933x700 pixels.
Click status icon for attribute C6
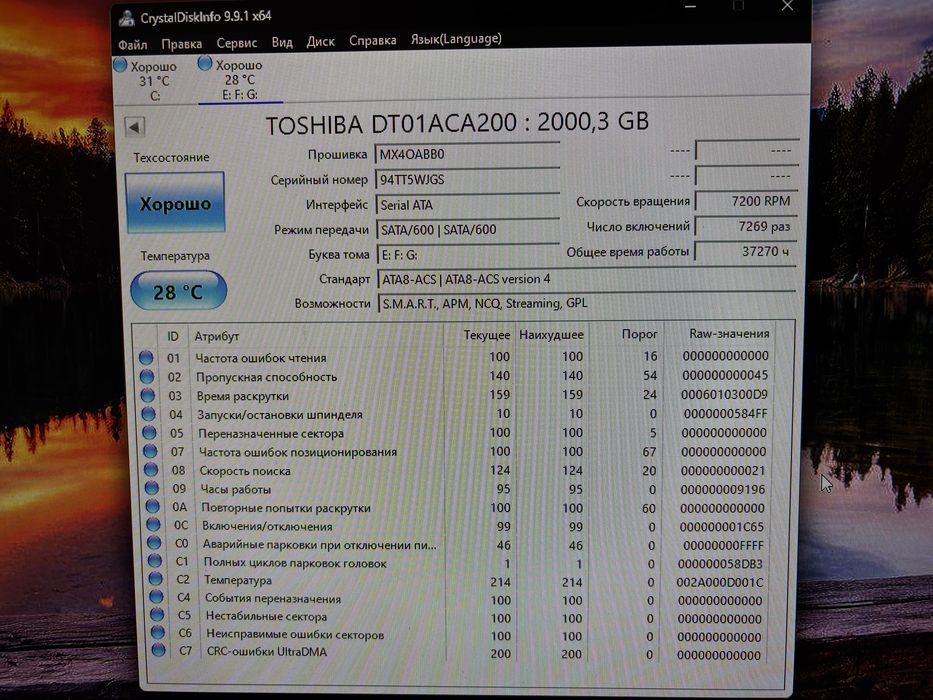(158, 632)
